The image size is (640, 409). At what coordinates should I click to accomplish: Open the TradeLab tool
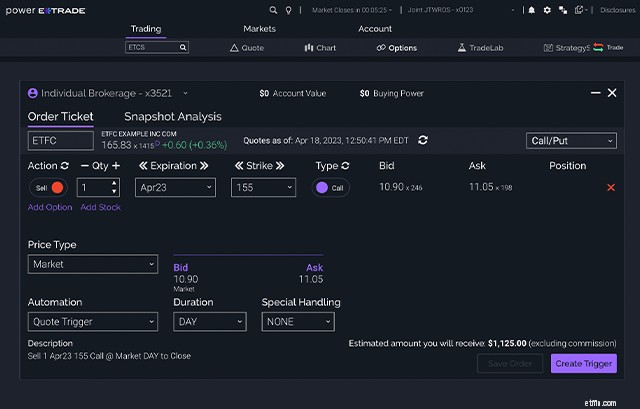click(480, 48)
